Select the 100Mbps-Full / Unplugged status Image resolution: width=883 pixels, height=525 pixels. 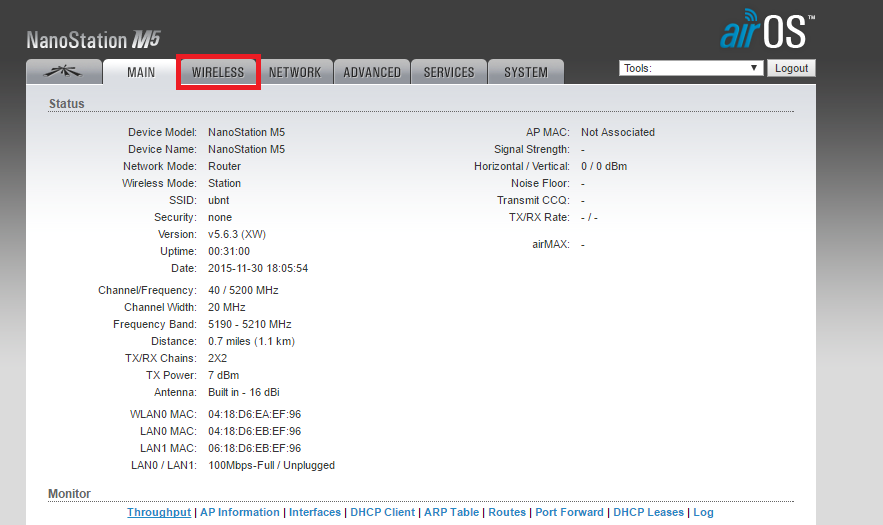click(271, 465)
